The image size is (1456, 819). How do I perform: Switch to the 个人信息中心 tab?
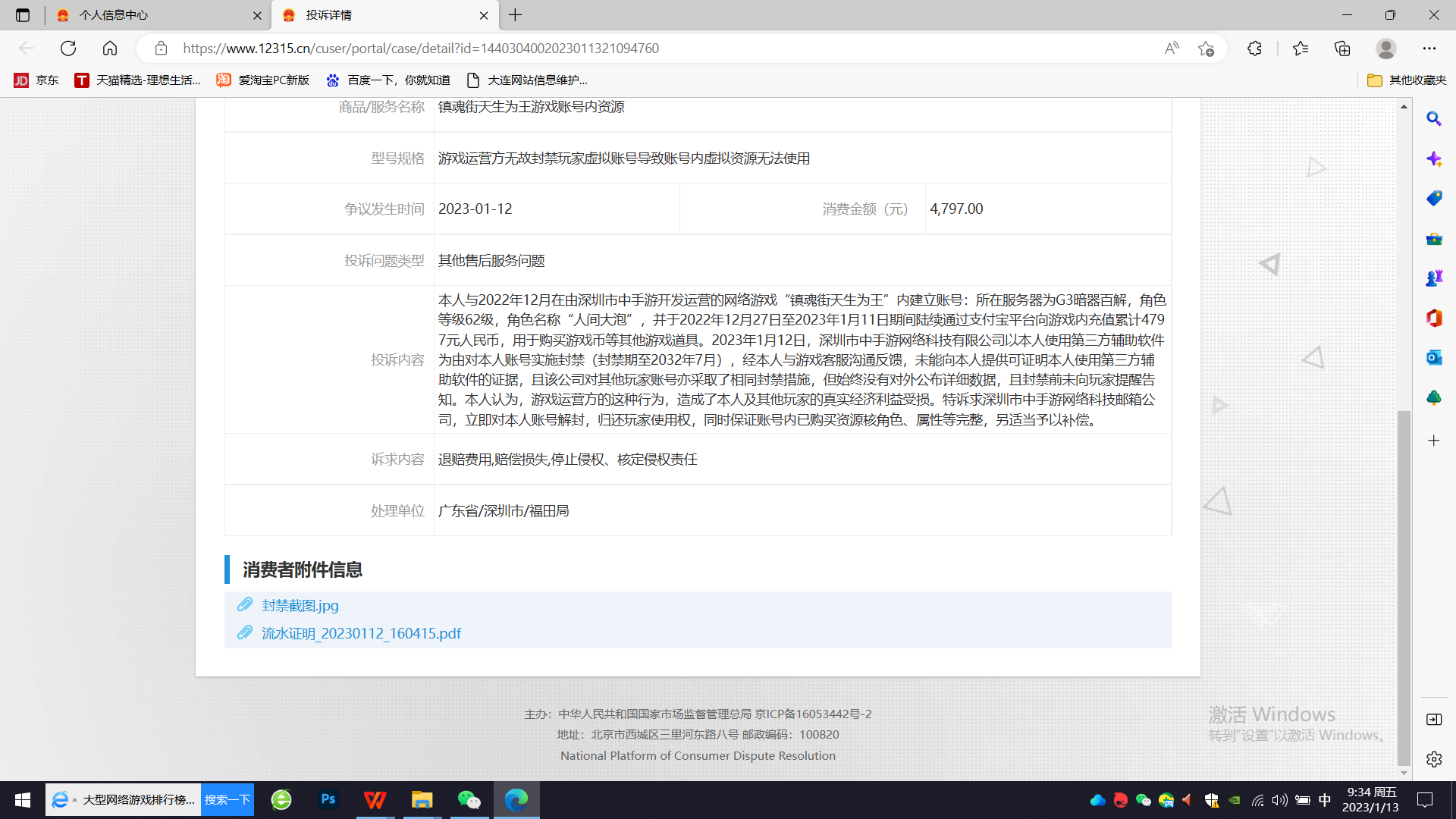(x=156, y=15)
